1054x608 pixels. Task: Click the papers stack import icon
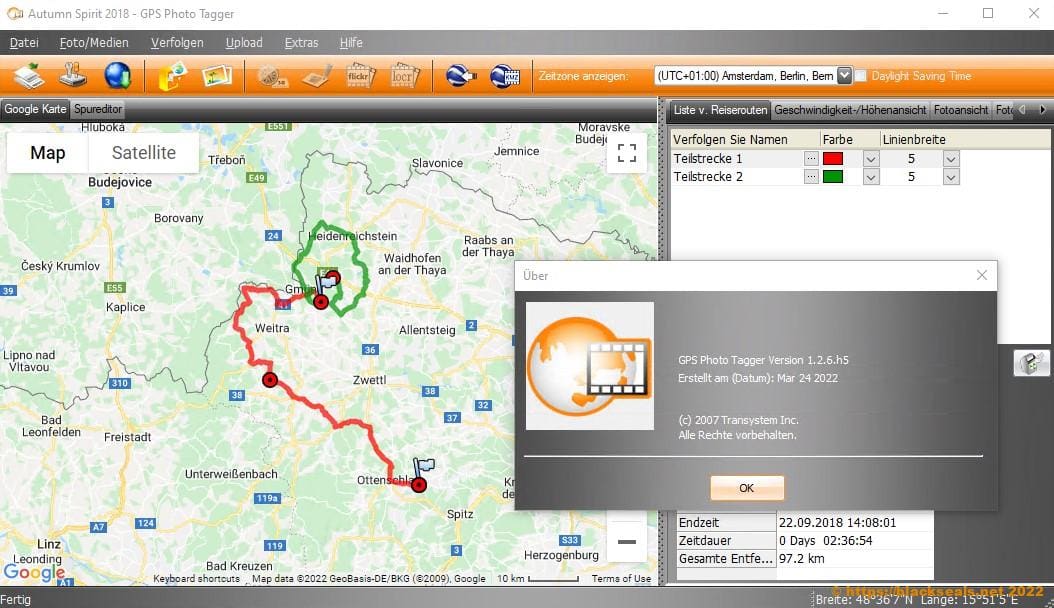point(29,76)
